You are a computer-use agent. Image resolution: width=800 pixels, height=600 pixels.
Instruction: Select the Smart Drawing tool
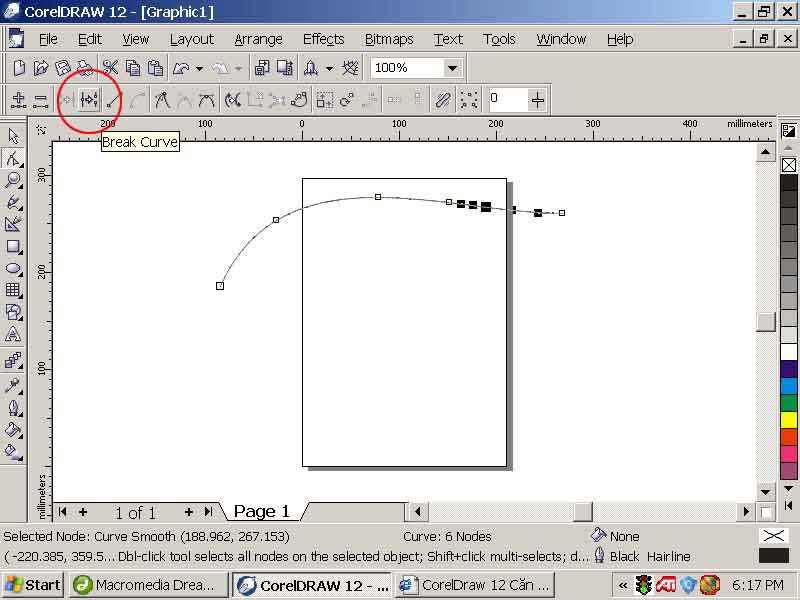[x=13, y=224]
